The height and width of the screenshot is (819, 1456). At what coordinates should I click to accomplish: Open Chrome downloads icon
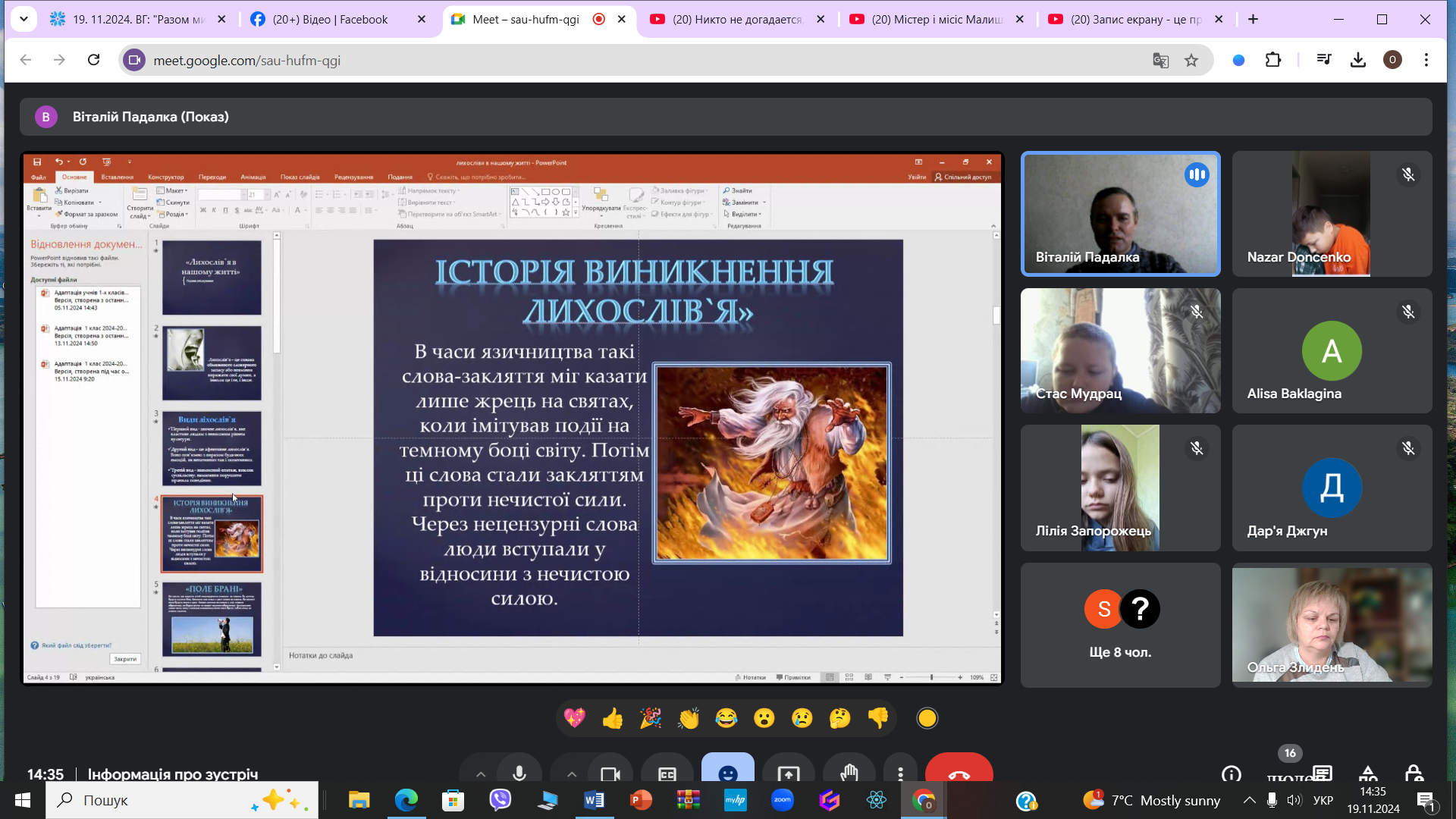point(1358,60)
